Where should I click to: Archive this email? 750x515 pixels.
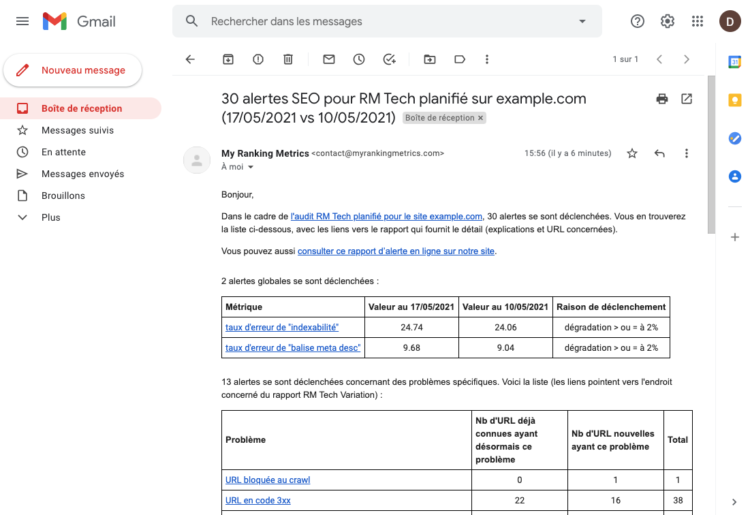click(x=228, y=59)
